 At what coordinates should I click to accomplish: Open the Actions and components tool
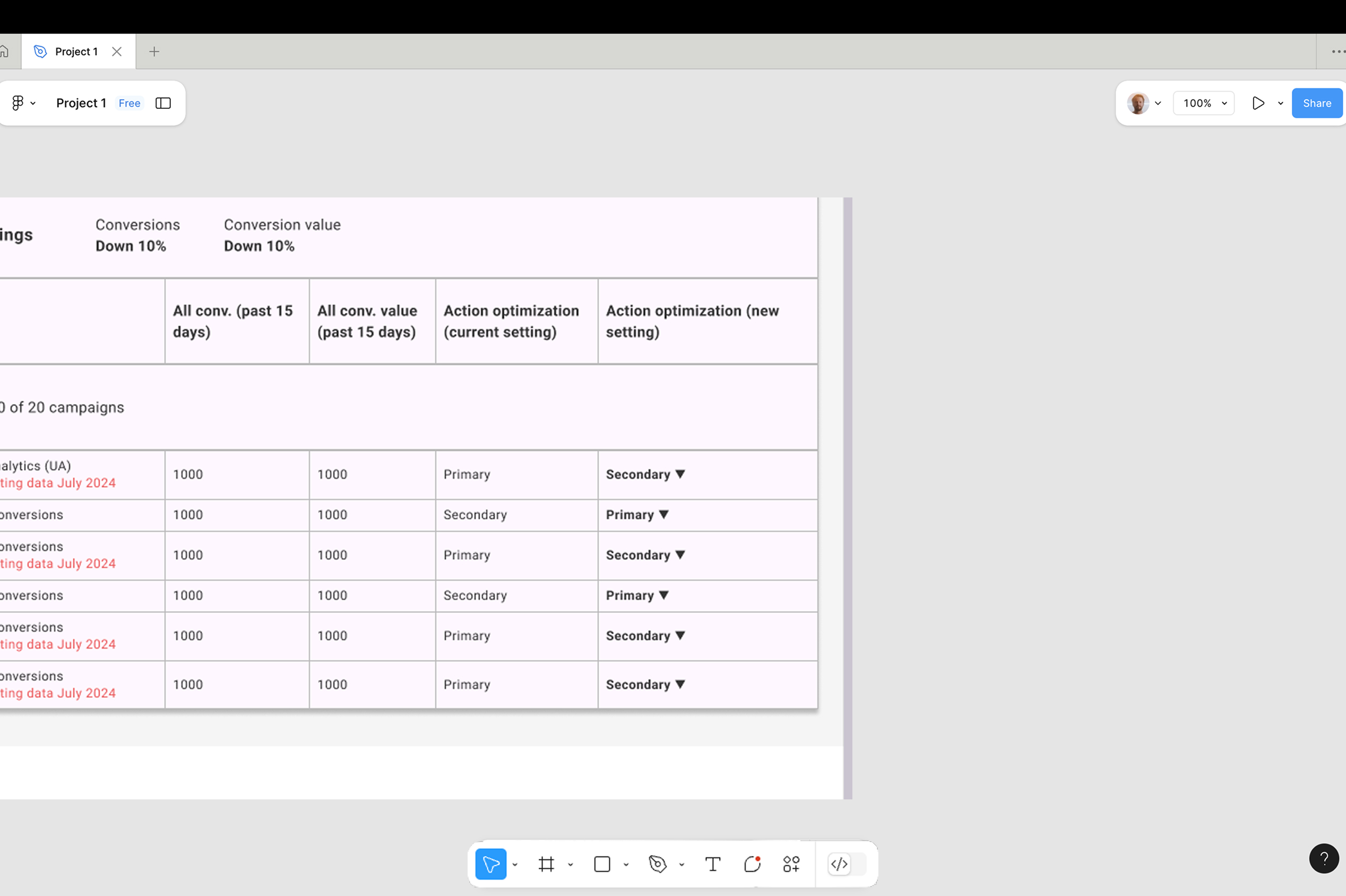click(x=791, y=864)
